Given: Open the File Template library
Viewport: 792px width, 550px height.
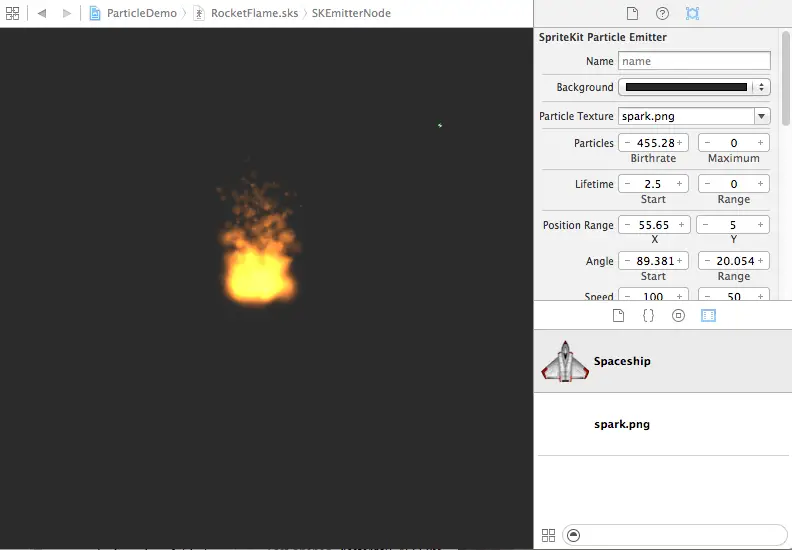Looking at the screenshot, I should coord(618,315).
